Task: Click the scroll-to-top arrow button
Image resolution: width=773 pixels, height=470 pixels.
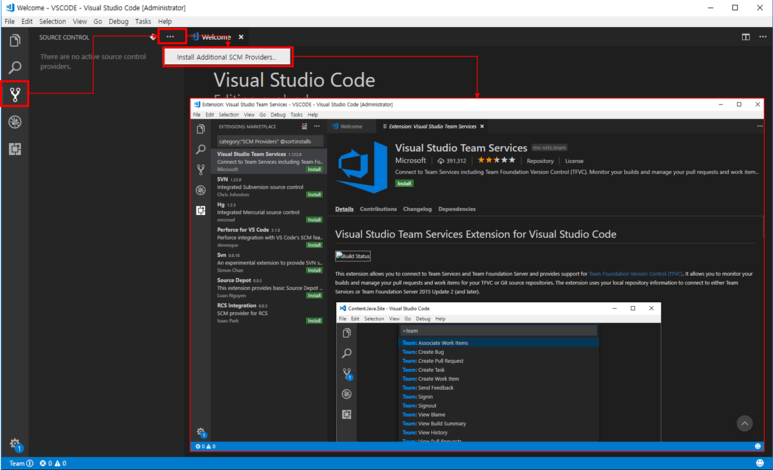Action: click(x=744, y=424)
